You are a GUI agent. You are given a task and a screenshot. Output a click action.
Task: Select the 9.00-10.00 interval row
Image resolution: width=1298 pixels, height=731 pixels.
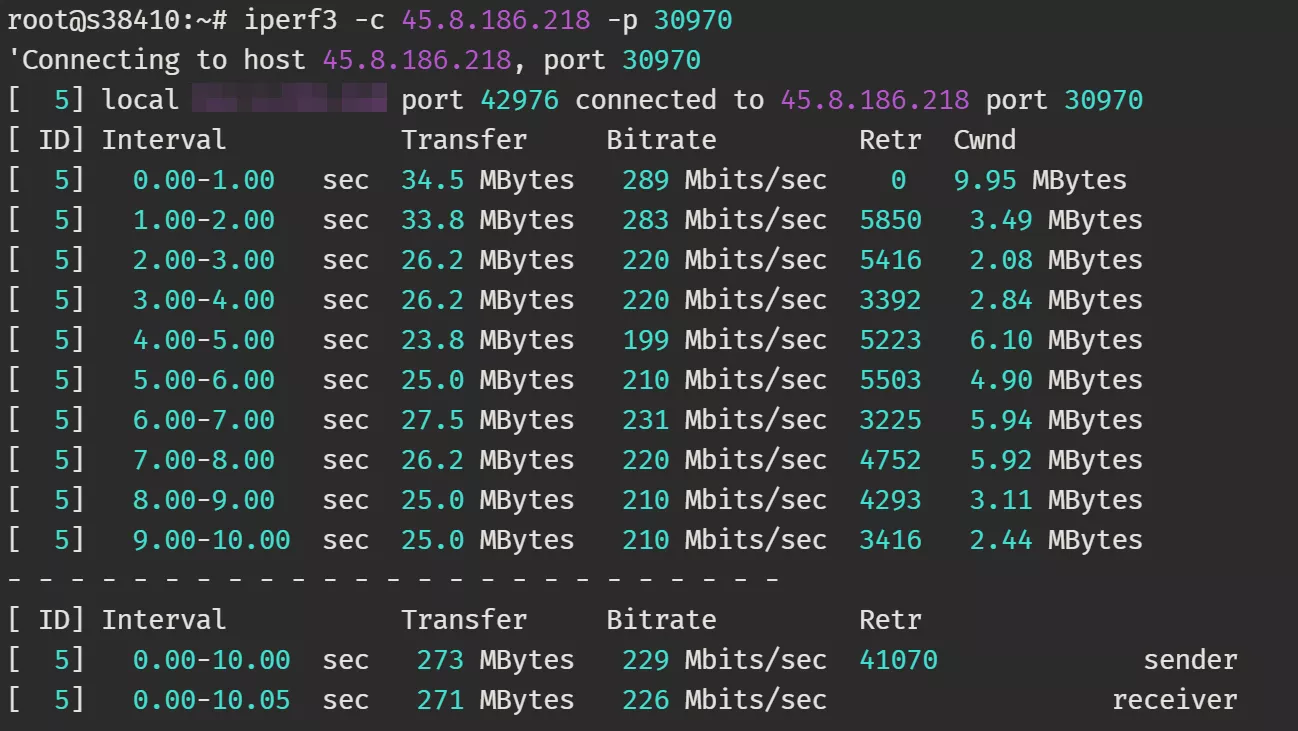click(211, 540)
